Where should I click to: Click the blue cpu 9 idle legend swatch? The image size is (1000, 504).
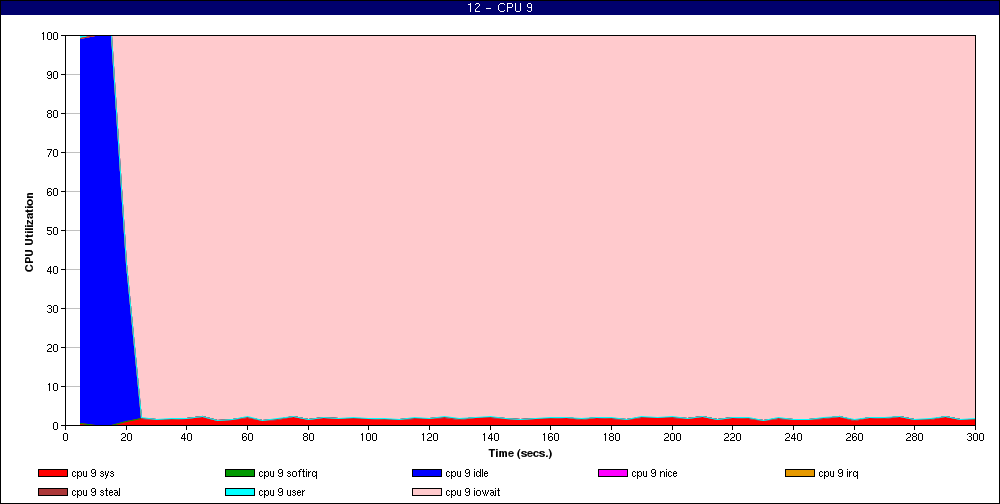pyautogui.click(x=426, y=473)
